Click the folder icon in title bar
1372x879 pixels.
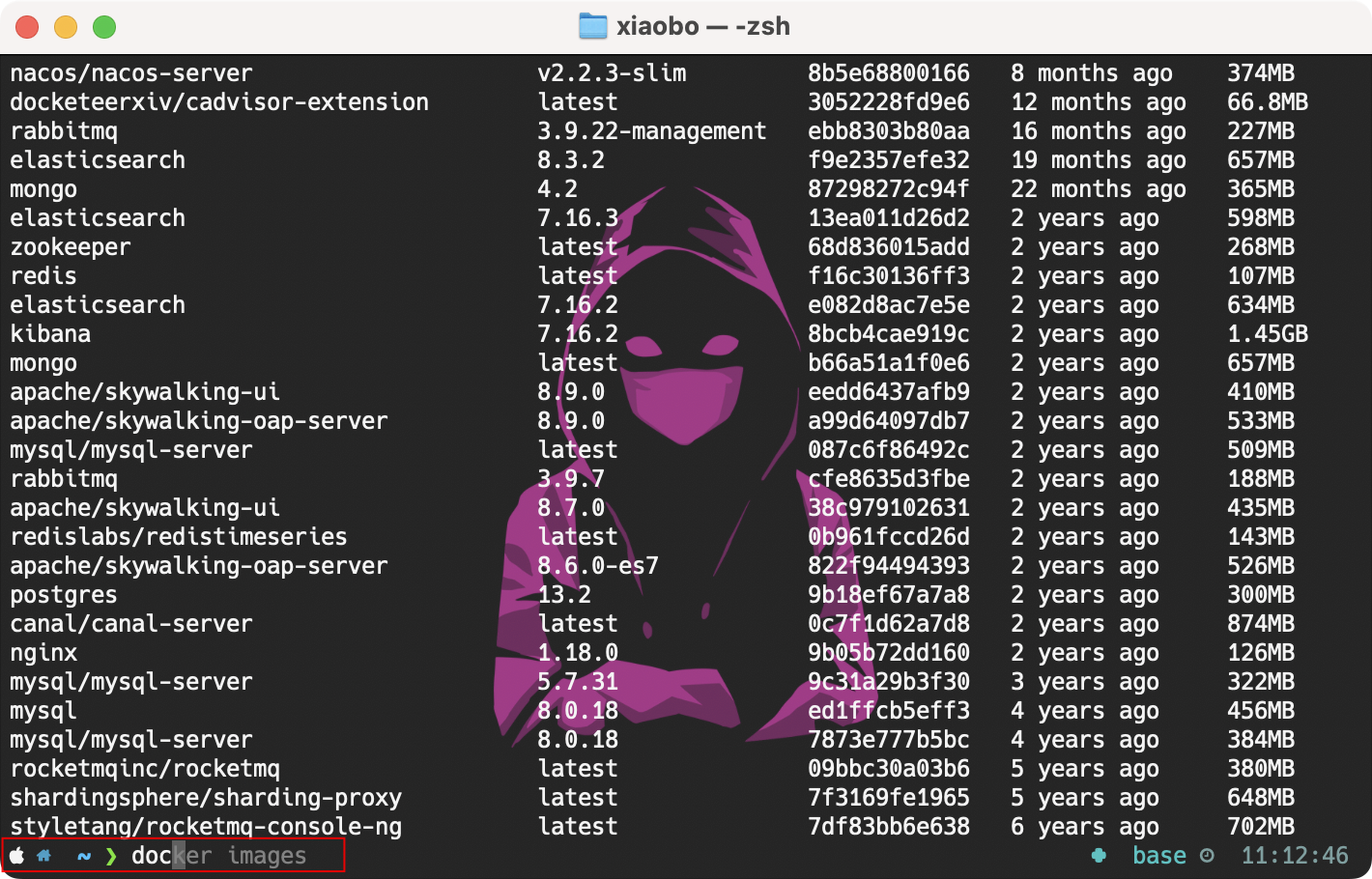(592, 26)
